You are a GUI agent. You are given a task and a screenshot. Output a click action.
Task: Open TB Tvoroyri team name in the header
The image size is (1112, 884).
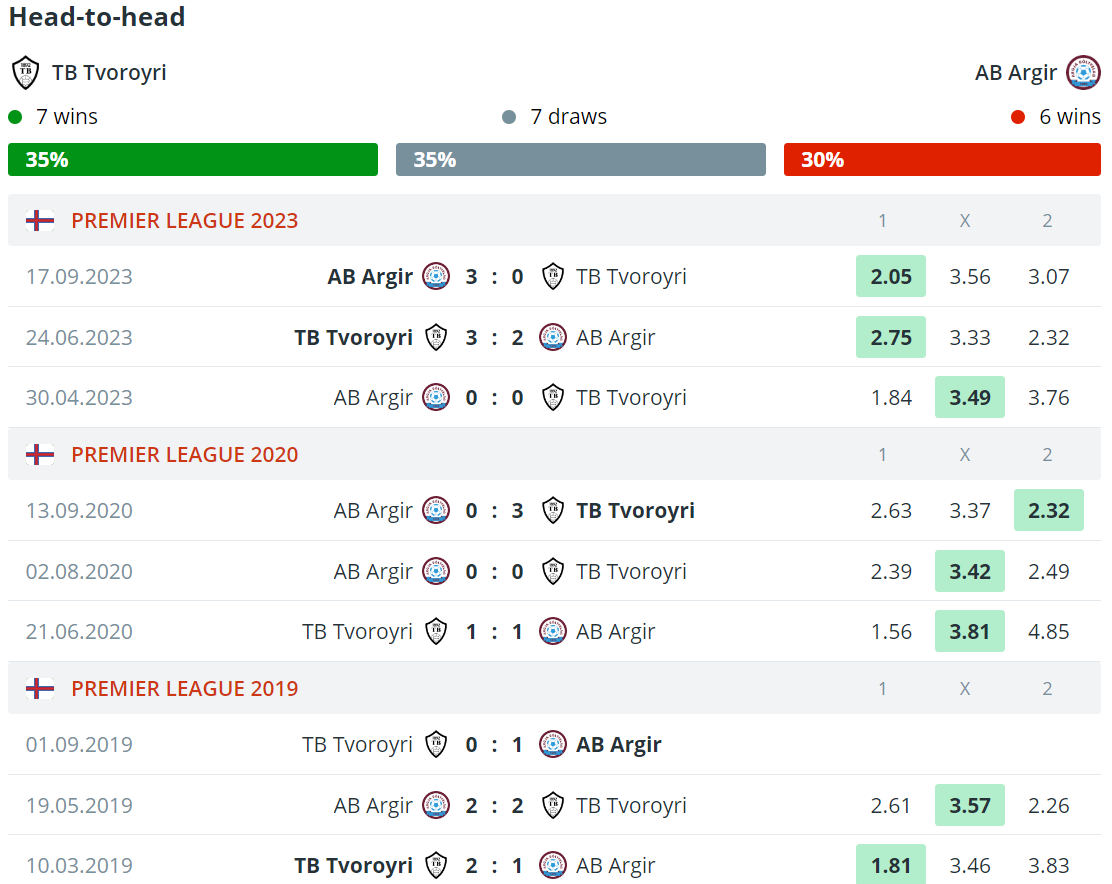click(x=109, y=73)
